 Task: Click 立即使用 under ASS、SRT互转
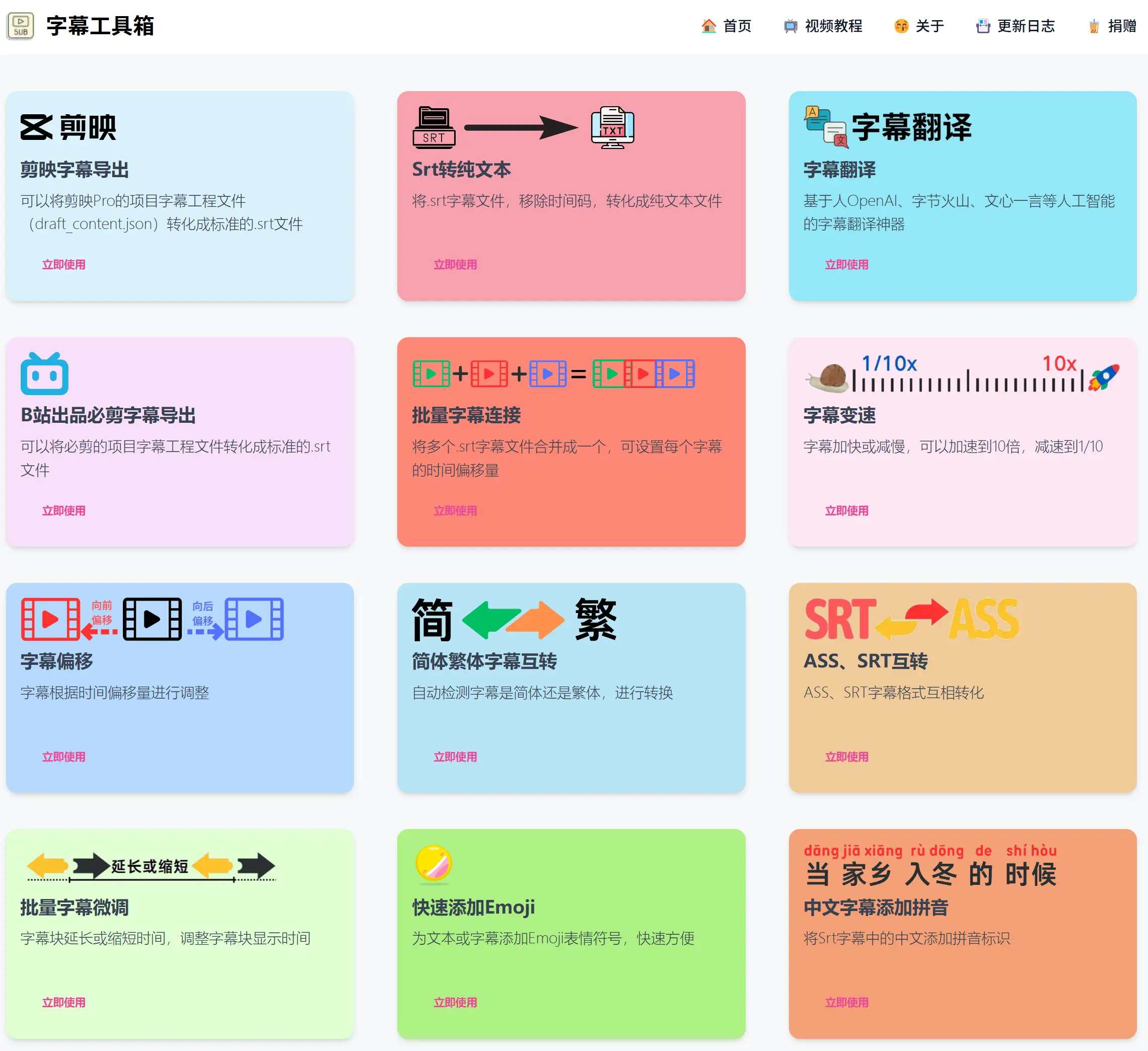click(847, 757)
